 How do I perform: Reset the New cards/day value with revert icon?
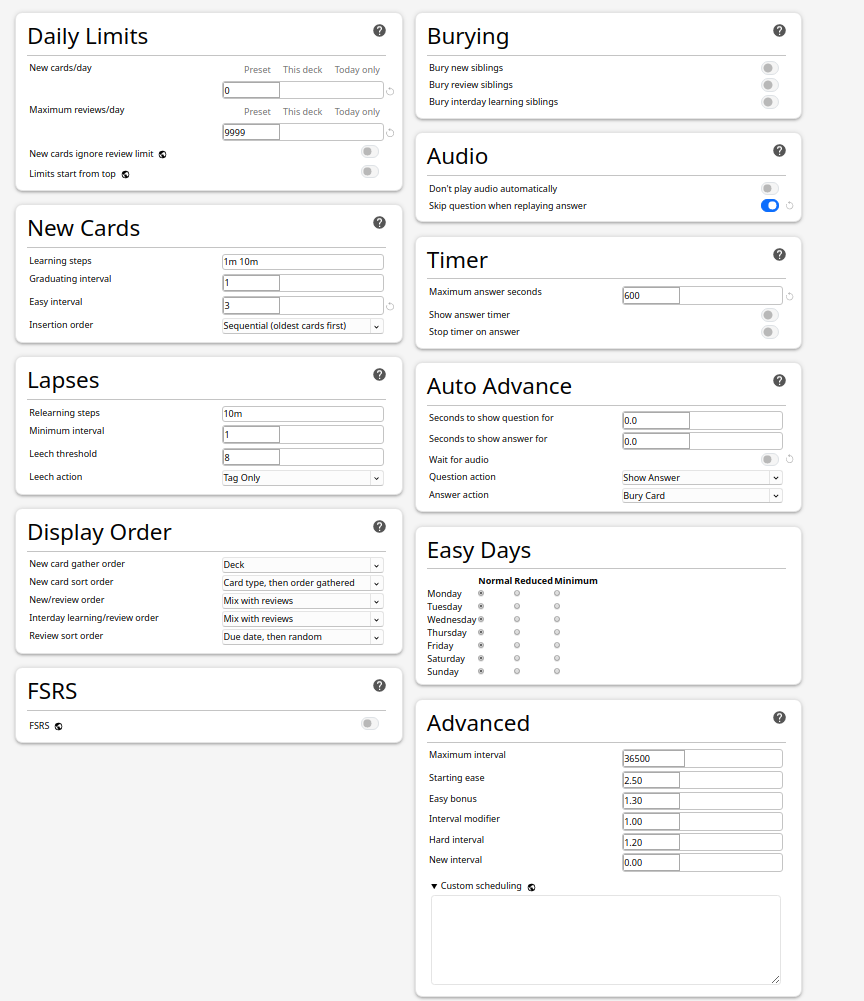pos(390,91)
